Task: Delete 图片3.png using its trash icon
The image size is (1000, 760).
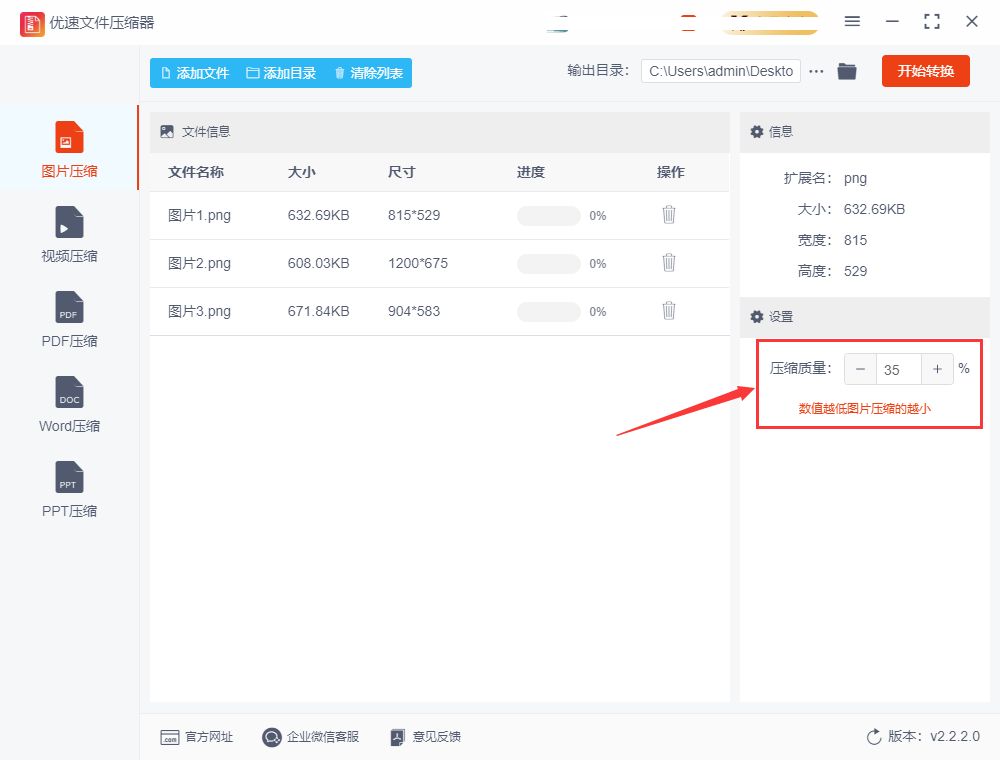Action: point(668,311)
